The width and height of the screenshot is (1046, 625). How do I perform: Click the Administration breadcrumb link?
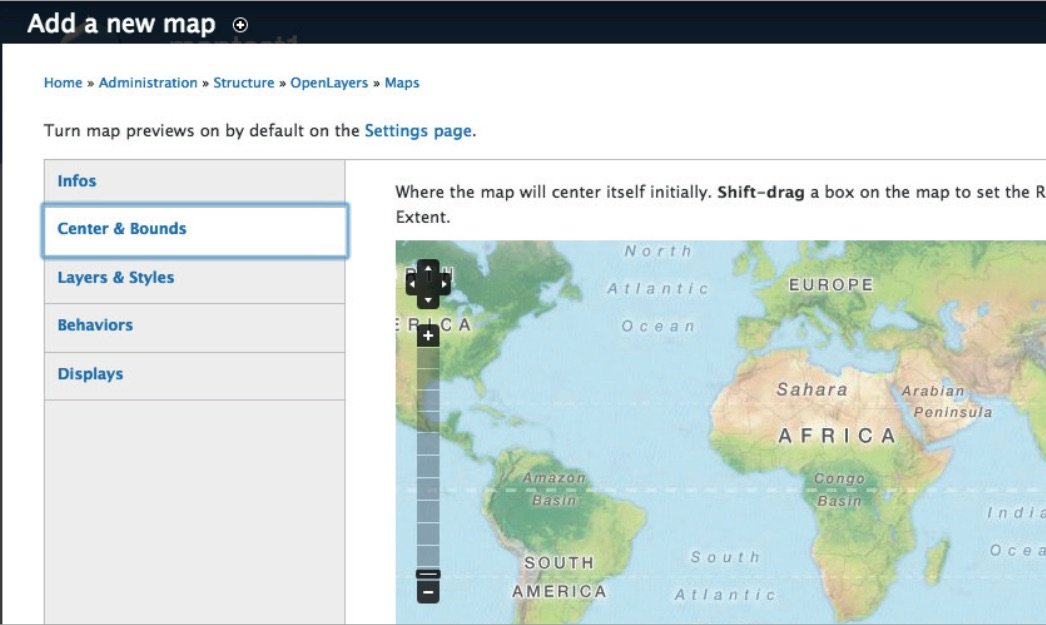point(148,83)
